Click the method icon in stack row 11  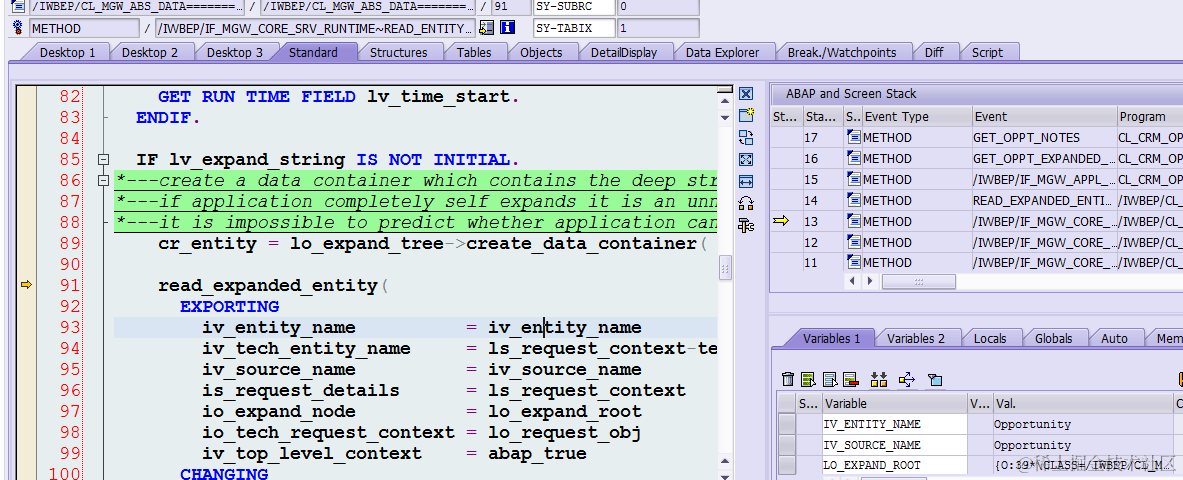pyautogui.click(x=853, y=263)
